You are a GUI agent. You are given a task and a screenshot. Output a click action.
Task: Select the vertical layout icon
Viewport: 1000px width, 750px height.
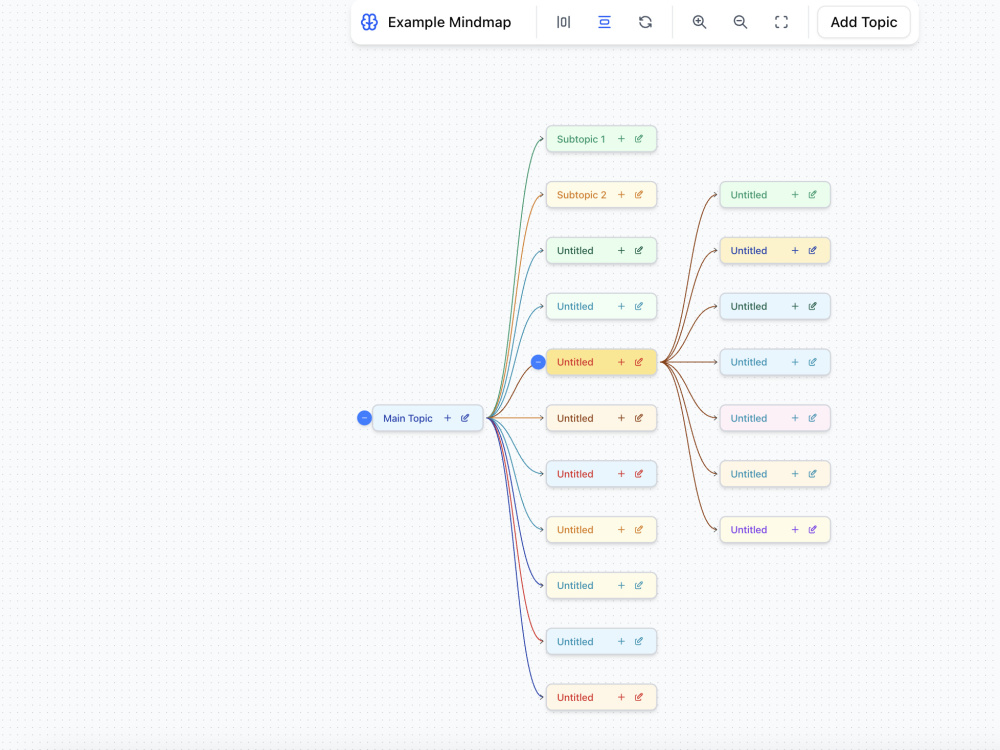(604, 22)
